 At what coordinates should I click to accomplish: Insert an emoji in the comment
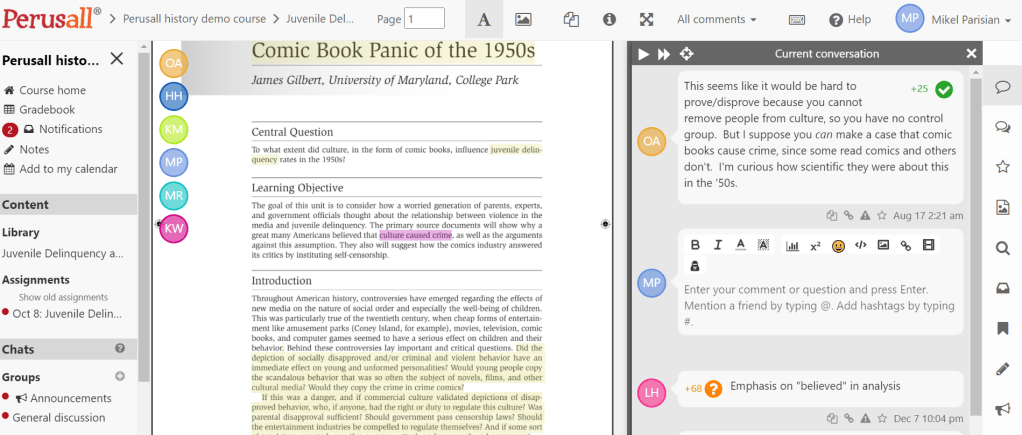click(838, 245)
